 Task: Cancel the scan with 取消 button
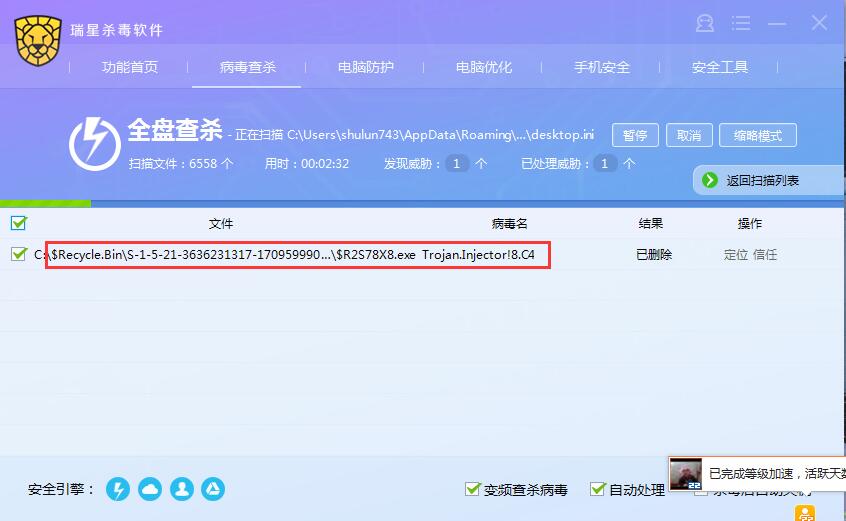tap(689, 135)
